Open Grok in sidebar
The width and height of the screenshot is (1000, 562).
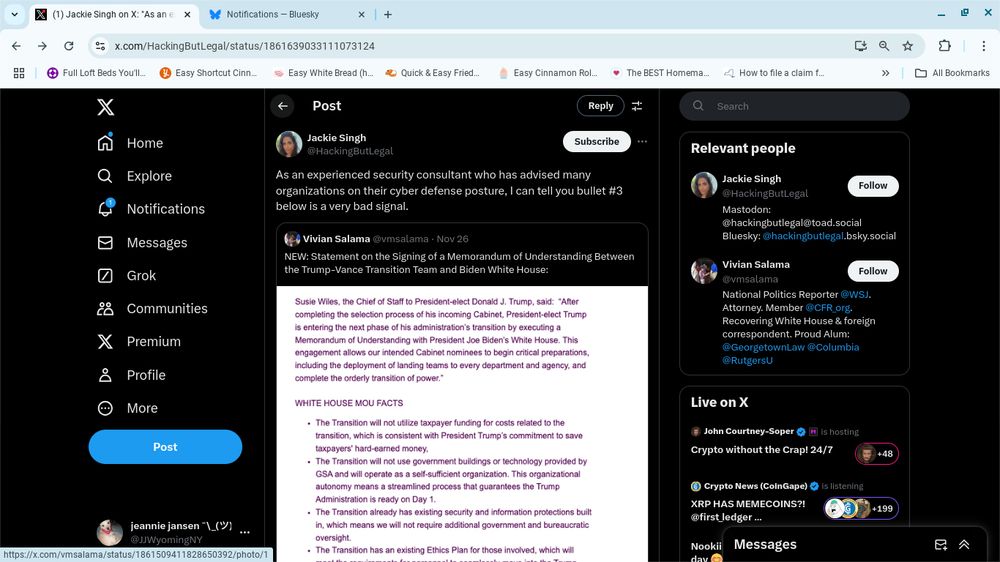[x=126, y=276]
